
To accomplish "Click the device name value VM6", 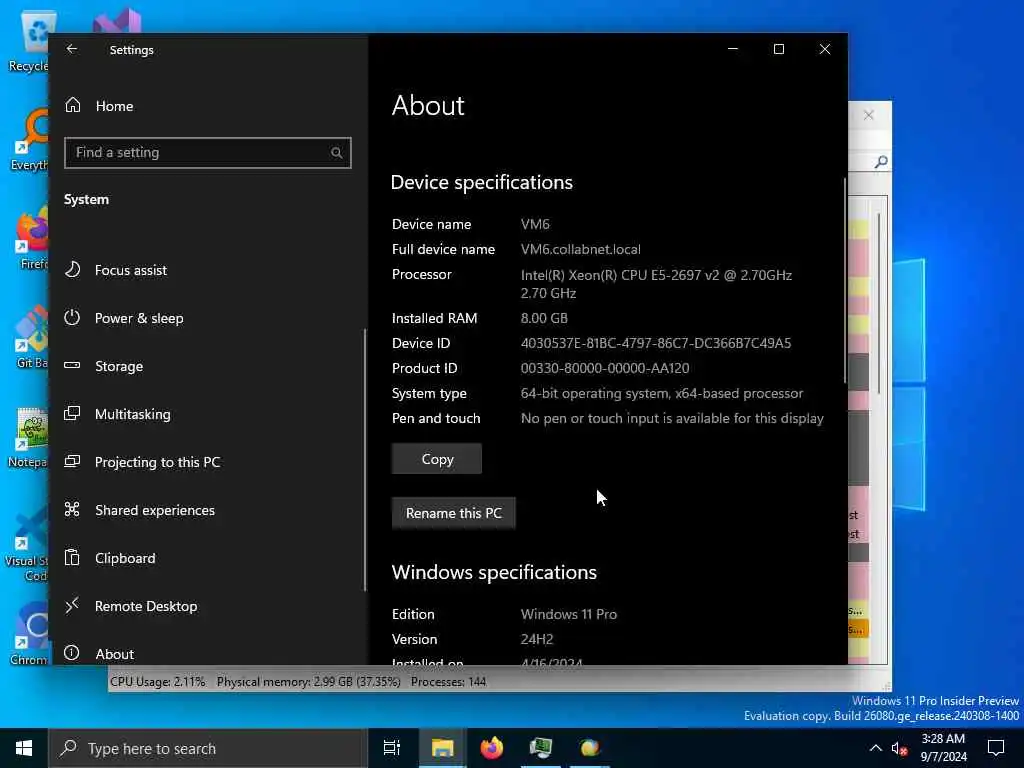I will [536, 224].
